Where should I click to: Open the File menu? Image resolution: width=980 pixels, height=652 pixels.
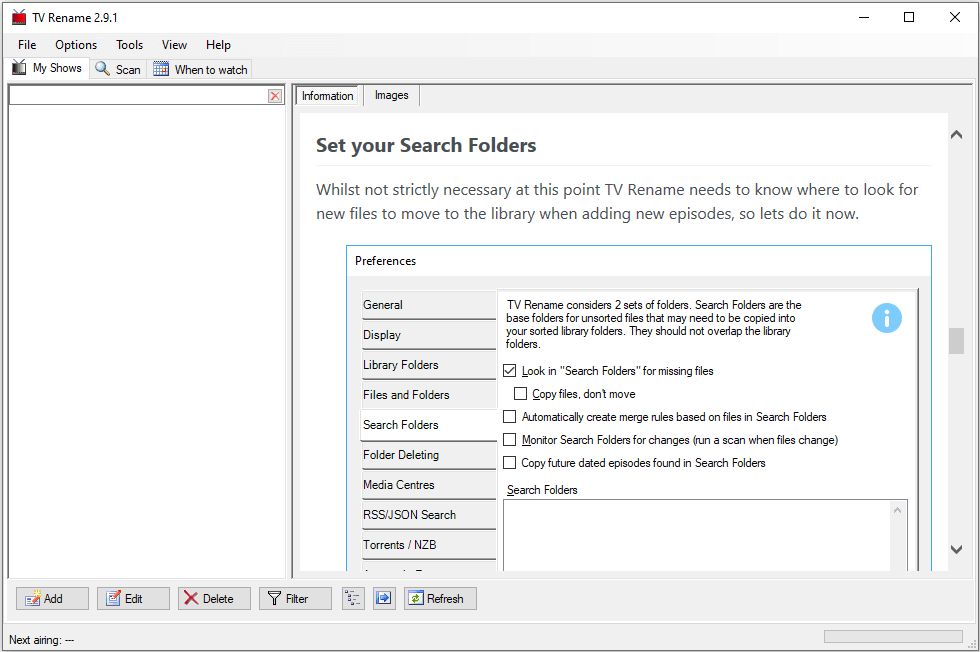tap(27, 45)
